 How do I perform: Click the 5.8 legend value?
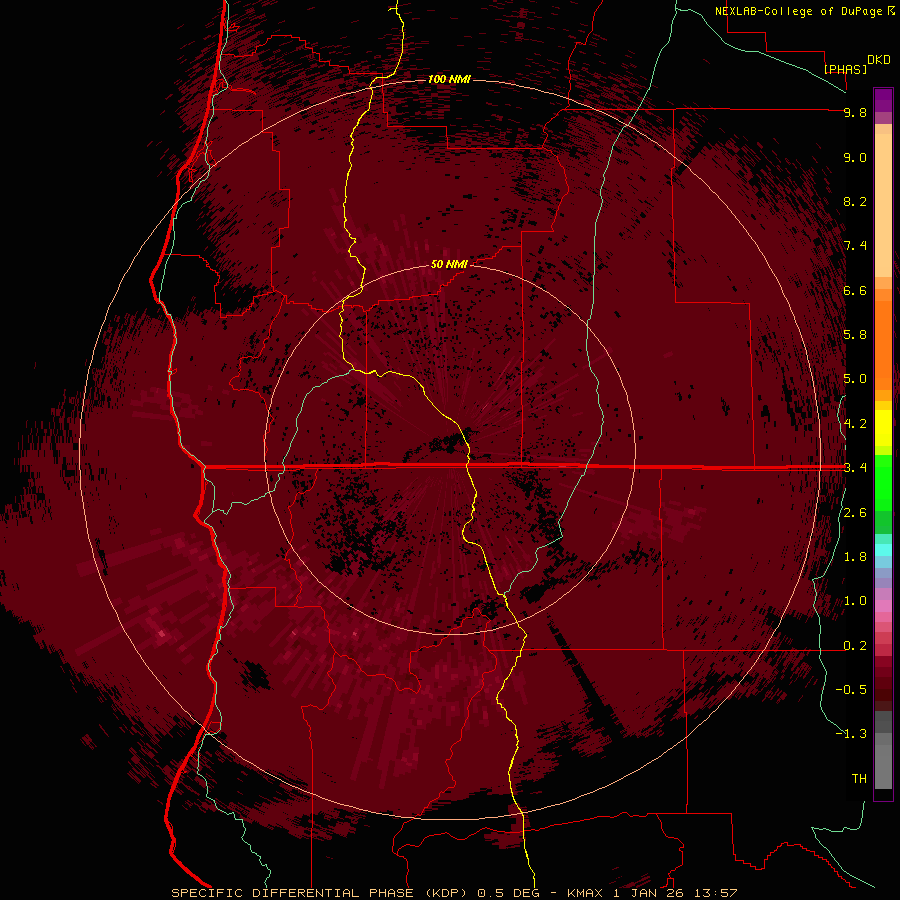point(855,335)
